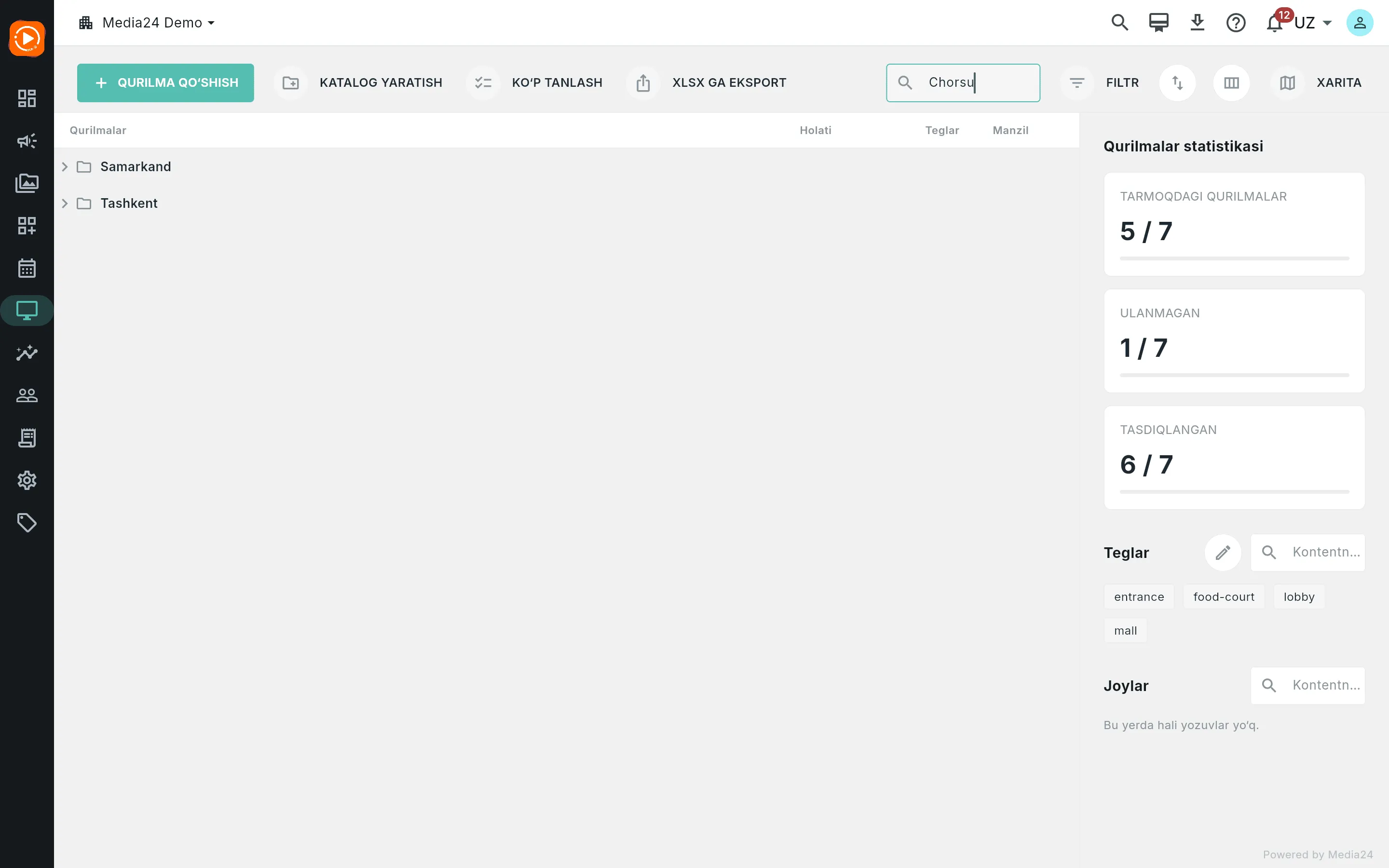1389x868 pixels.
Task: Click the Samarkand folder icon
Action: pyautogui.click(x=84, y=166)
